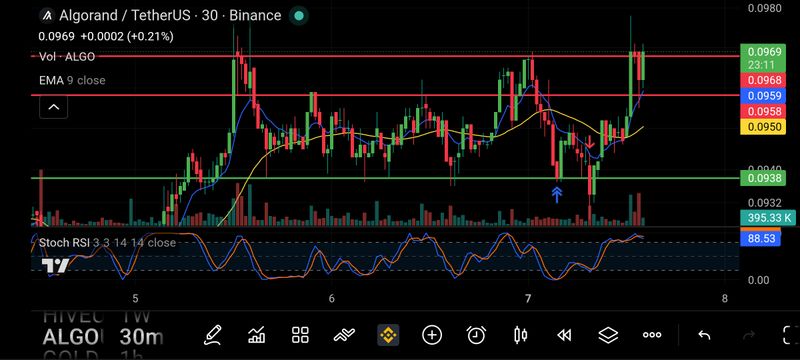Create an alert with alarm clock icon
This screenshot has height=360, width=800.
click(x=476, y=335)
